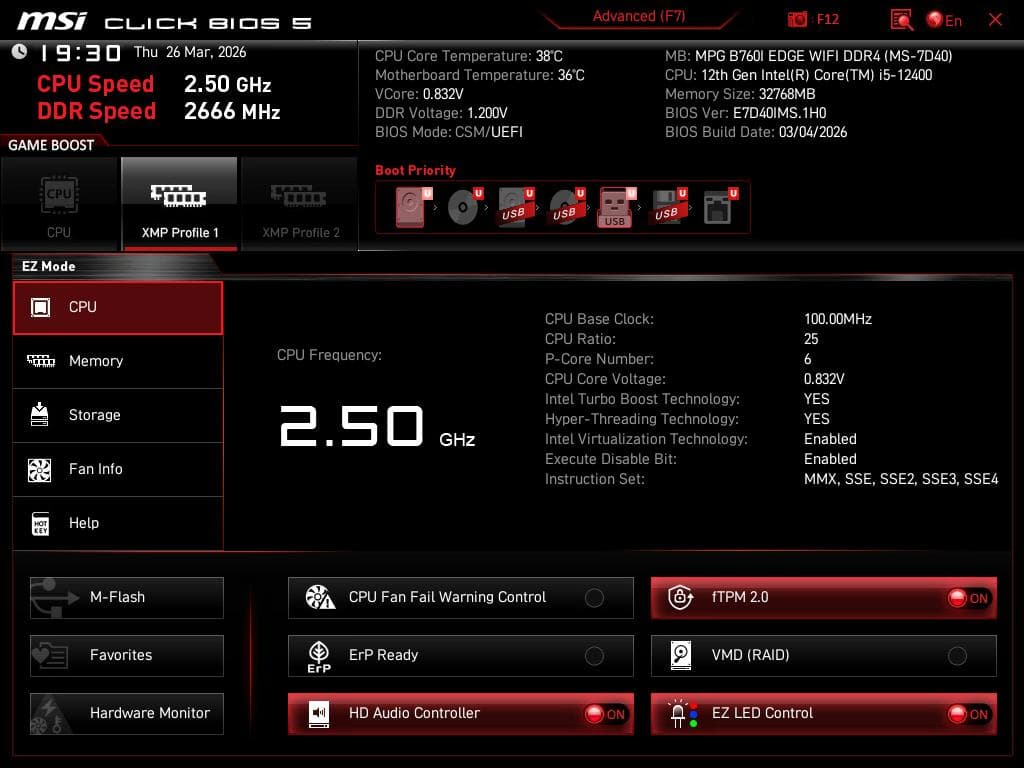Change language via the En globe icon
The height and width of the screenshot is (768, 1024).
coord(944,20)
